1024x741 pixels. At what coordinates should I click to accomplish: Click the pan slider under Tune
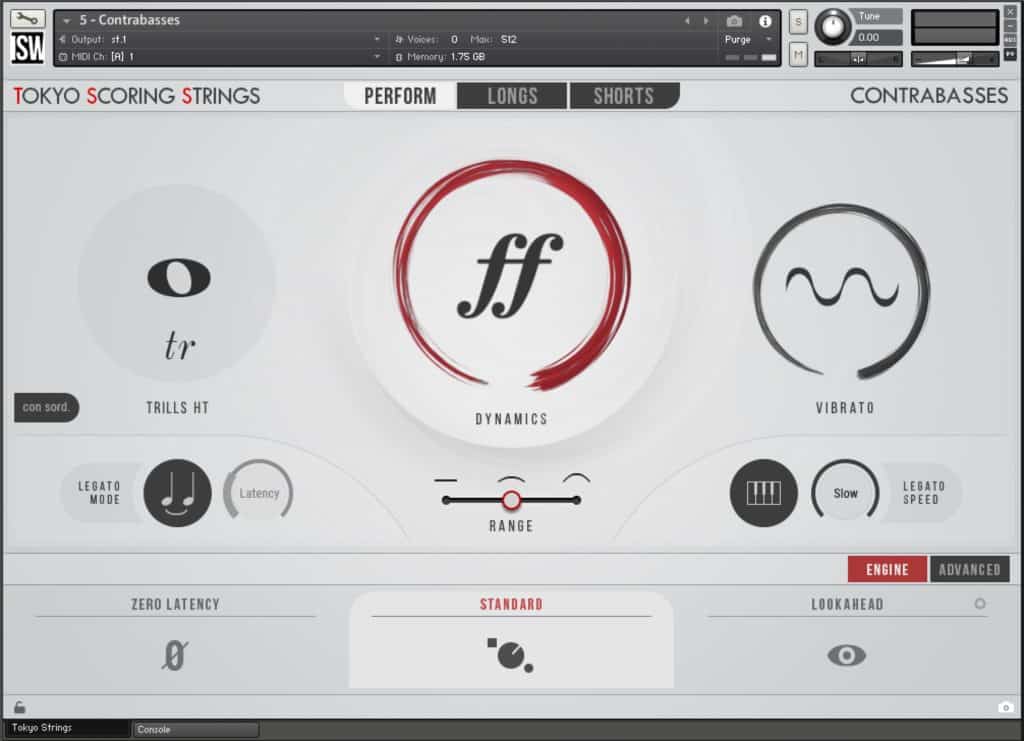click(858, 59)
